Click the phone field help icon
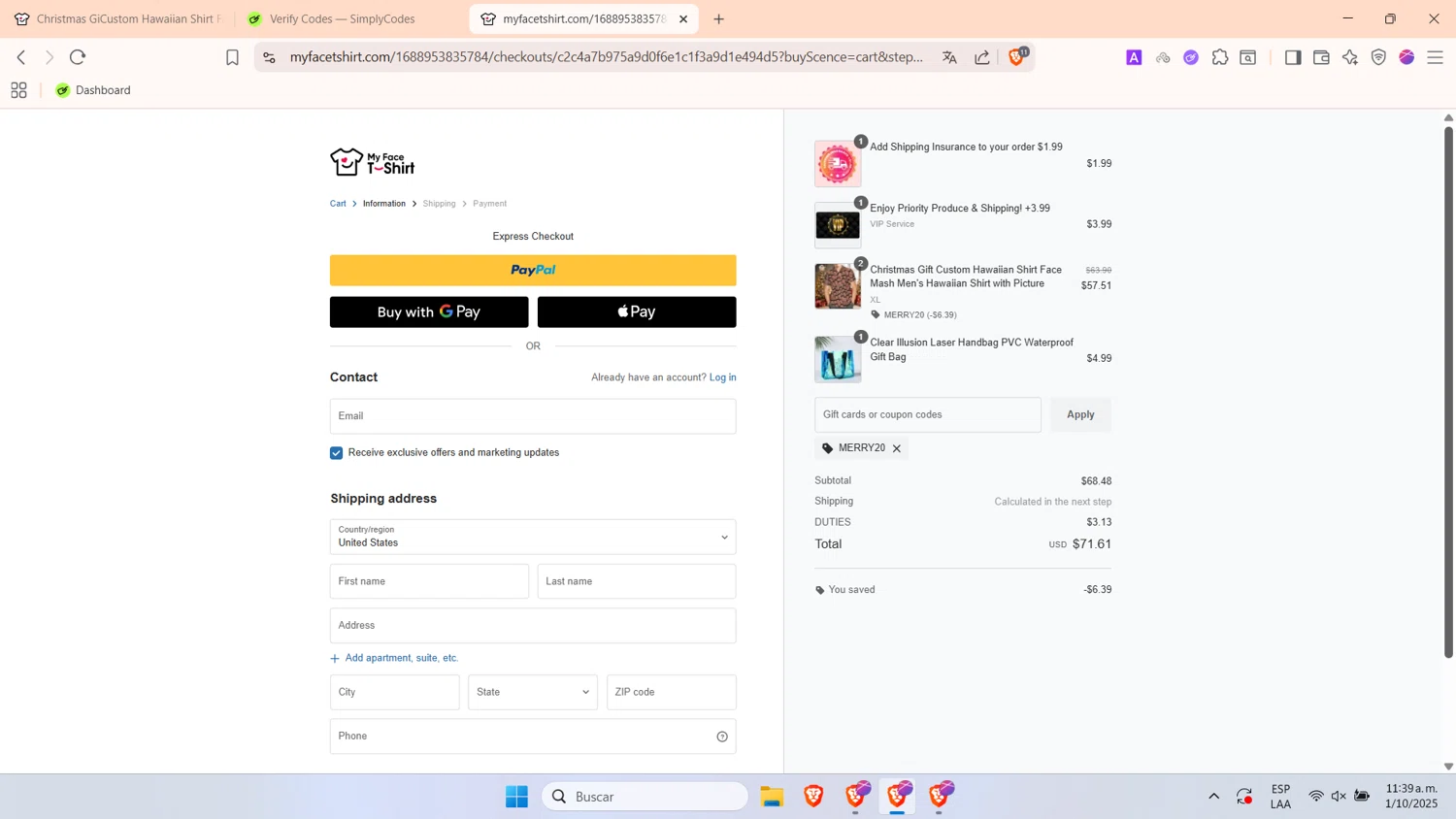The width and height of the screenshot is (1456, 819). [x=722, y=737]
